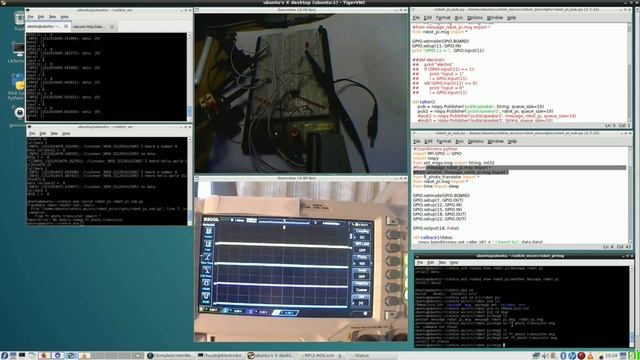
Task: Close the roscore tab in the top-left terminal
Action: [x=112, y=27]
